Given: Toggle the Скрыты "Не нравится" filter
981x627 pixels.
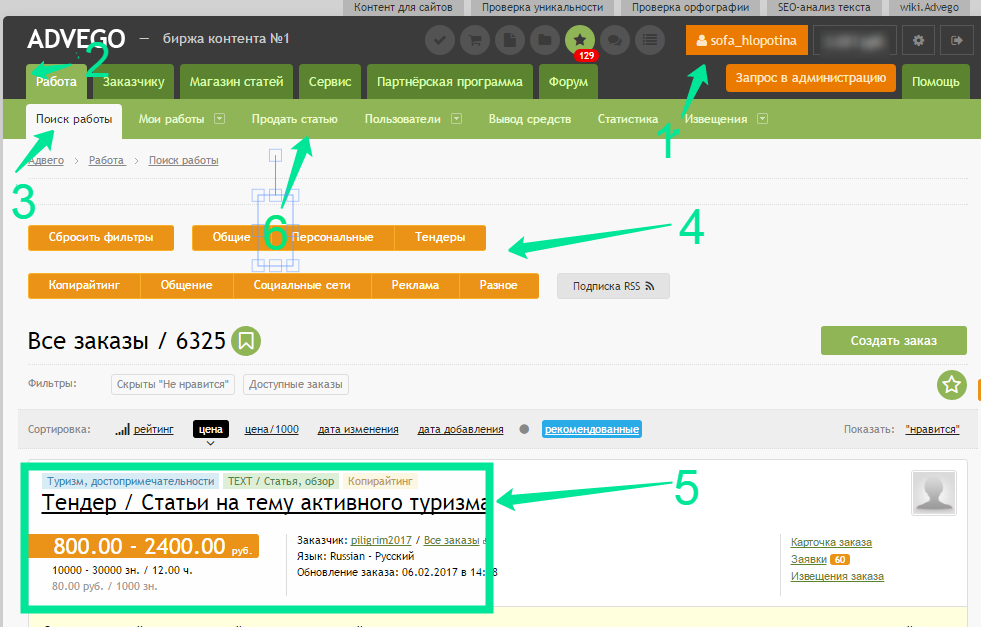Looking at the screenshot, I should (x=174, y=384).
